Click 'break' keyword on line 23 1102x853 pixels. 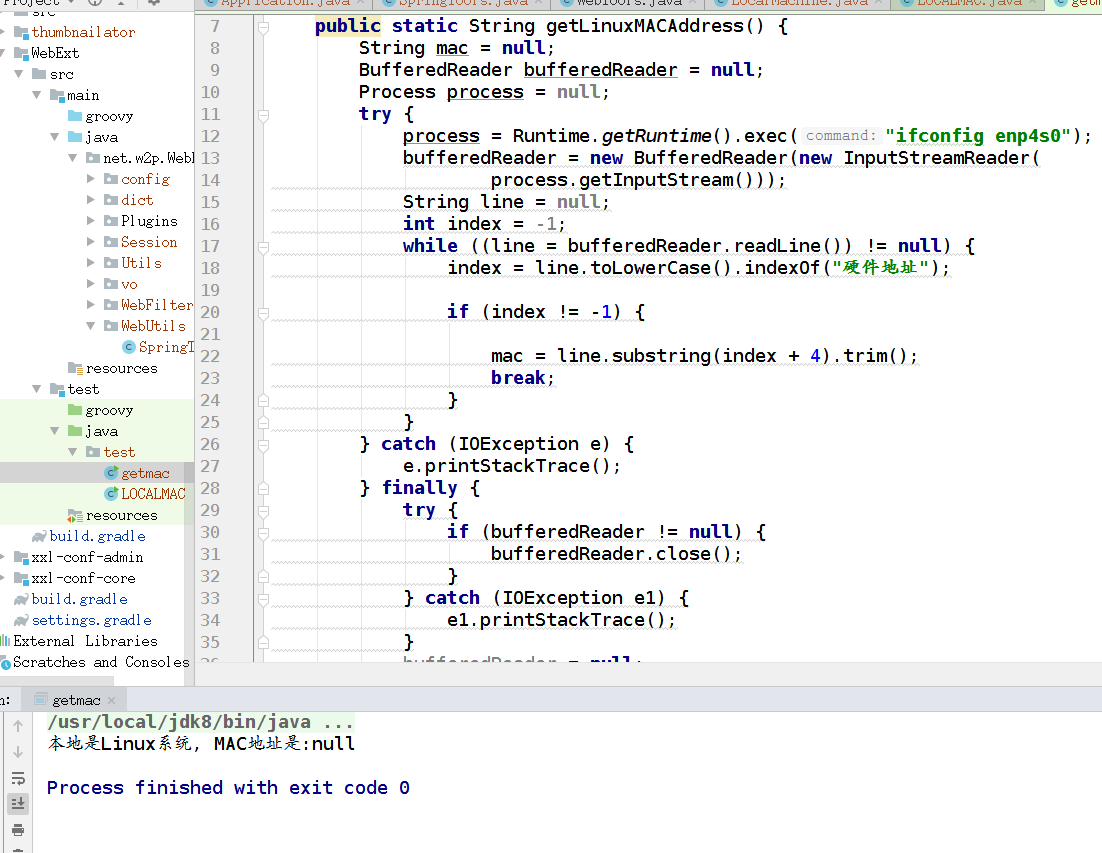[518, 378]
